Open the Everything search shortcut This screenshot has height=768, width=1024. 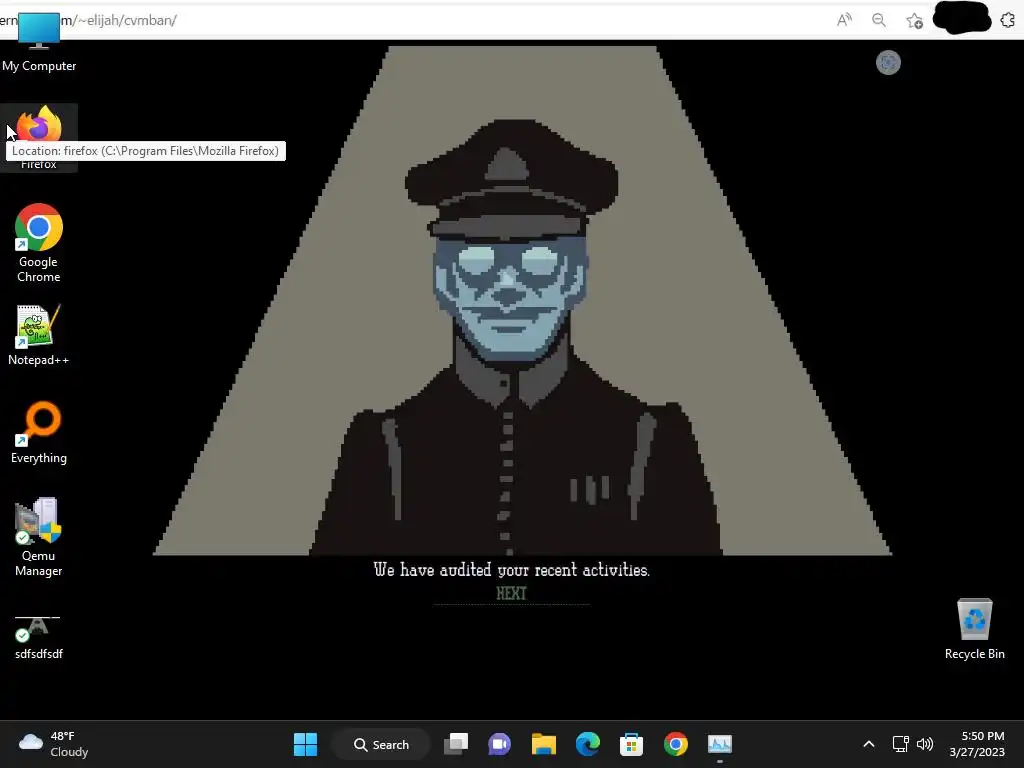[x=39, y=433]
